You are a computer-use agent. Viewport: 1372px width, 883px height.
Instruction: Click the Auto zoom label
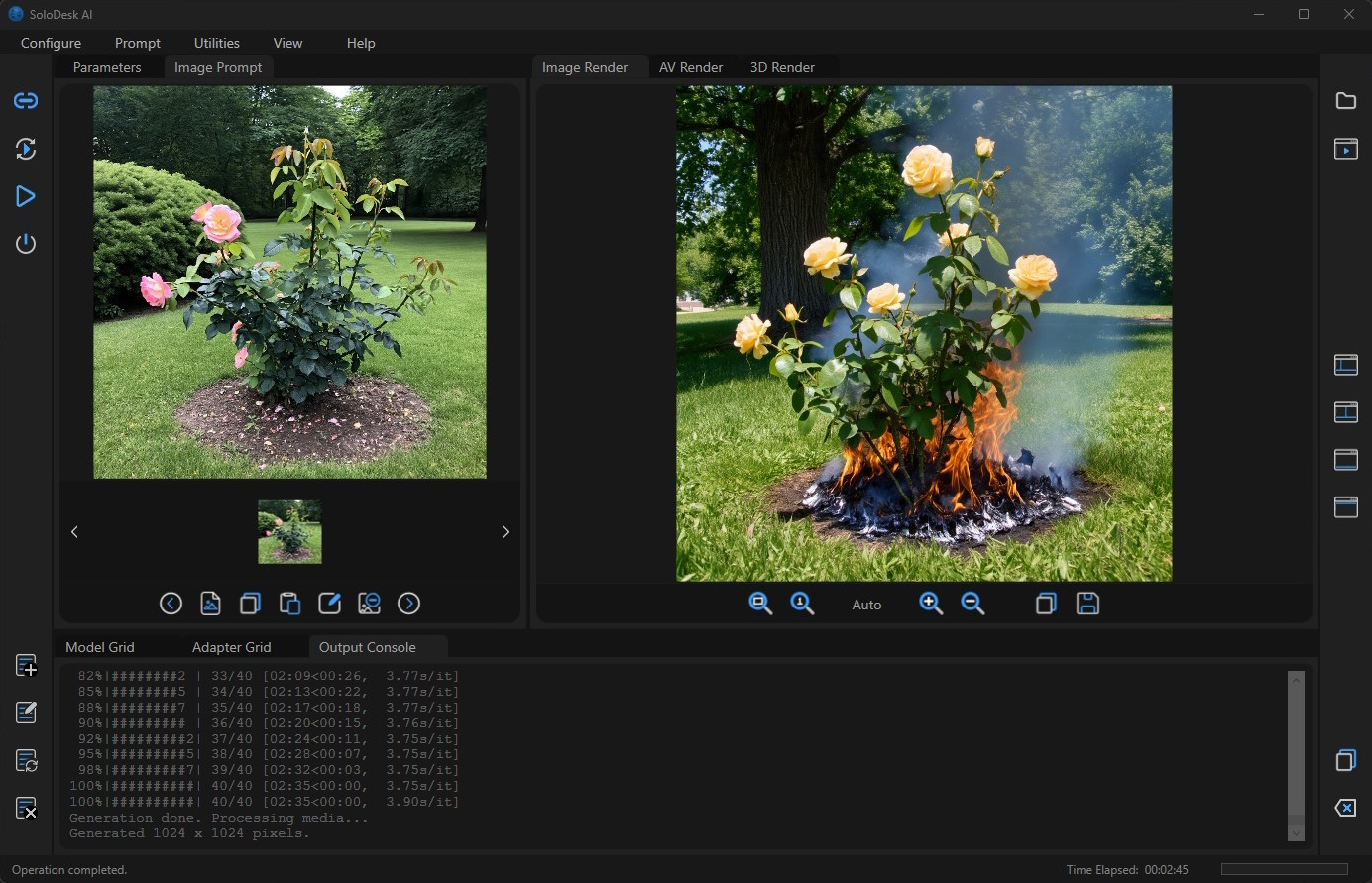coord(866,605)
